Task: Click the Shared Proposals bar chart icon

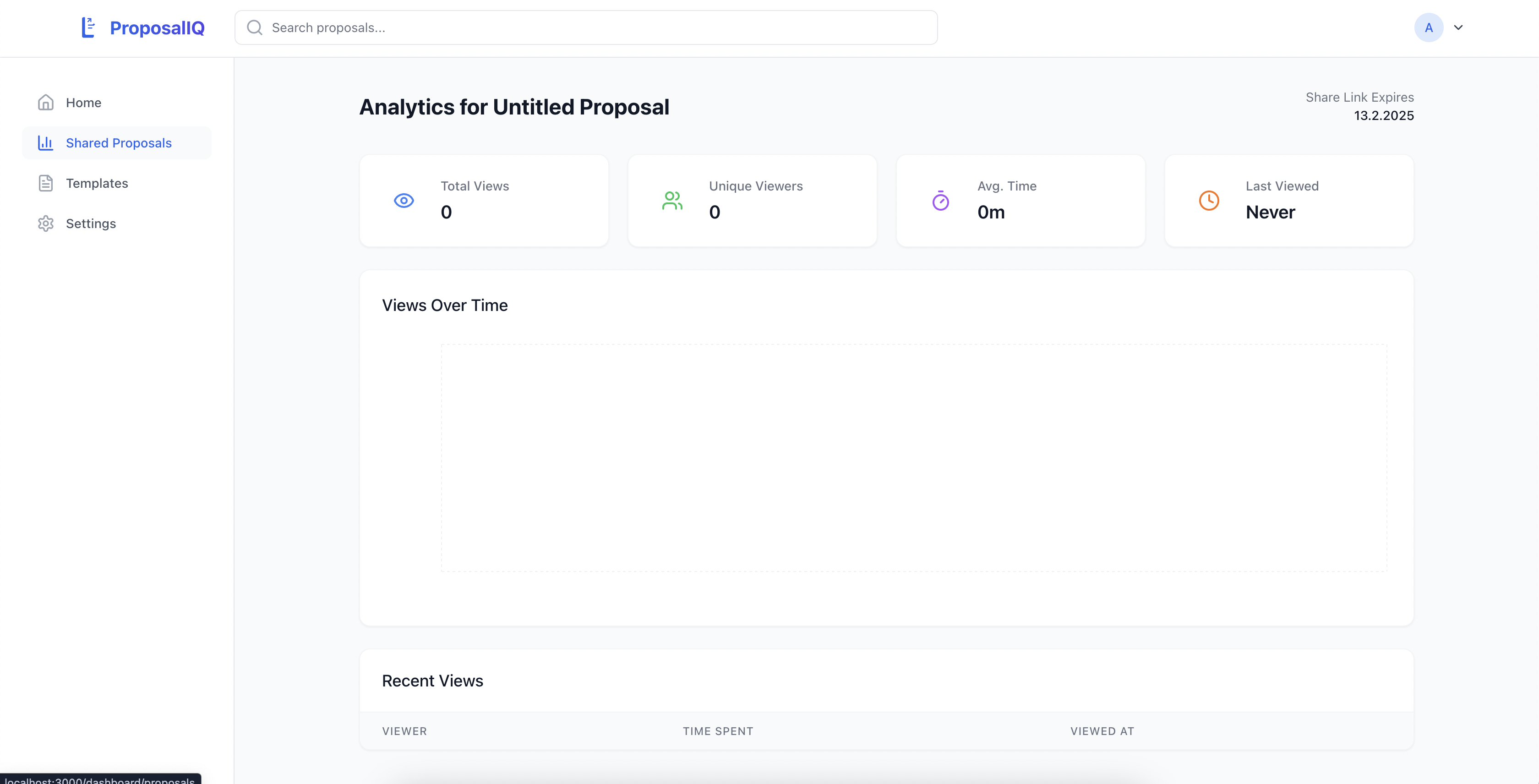Action: 46,143
